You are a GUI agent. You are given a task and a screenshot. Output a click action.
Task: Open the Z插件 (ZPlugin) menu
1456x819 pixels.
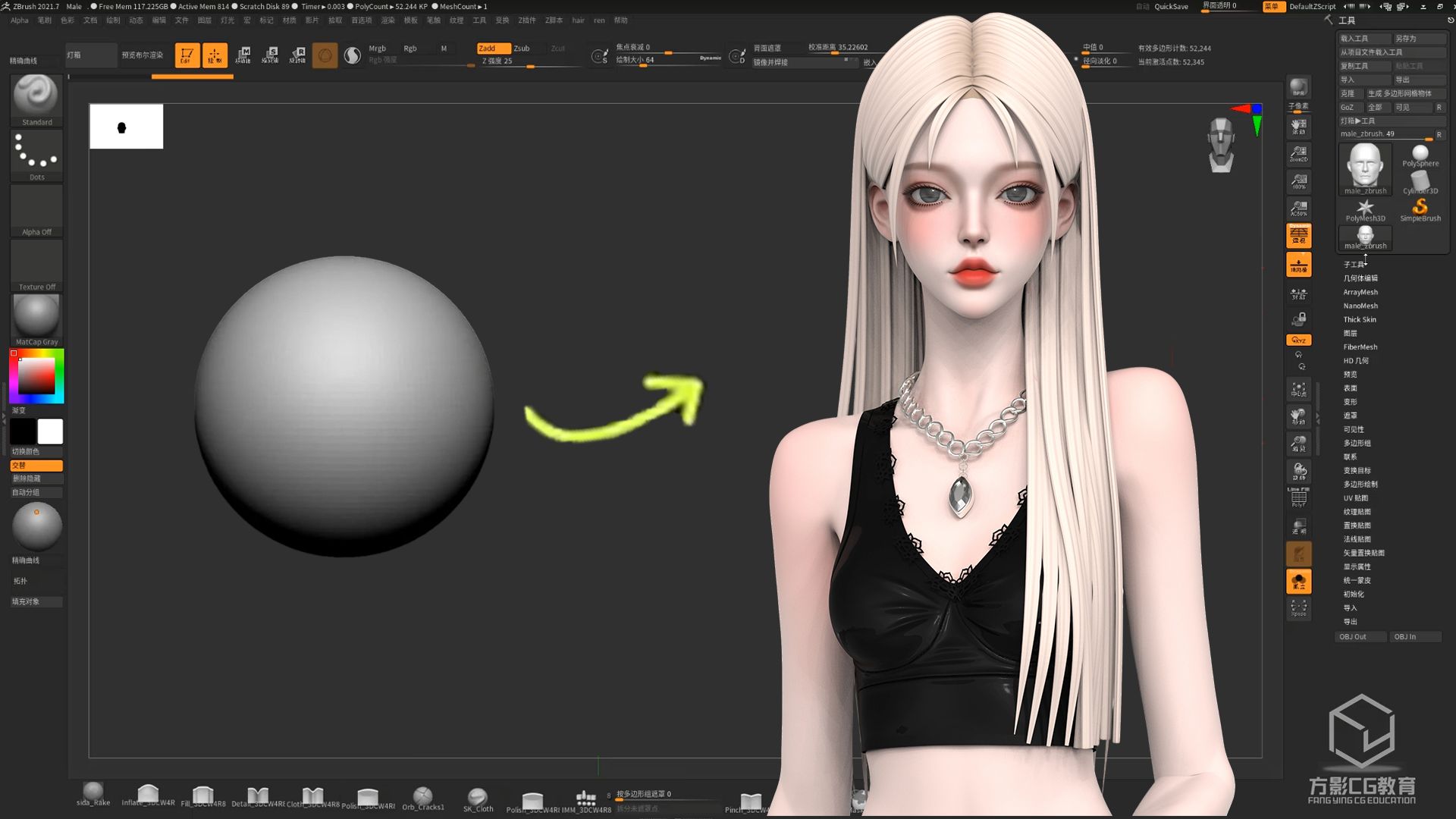527,20
